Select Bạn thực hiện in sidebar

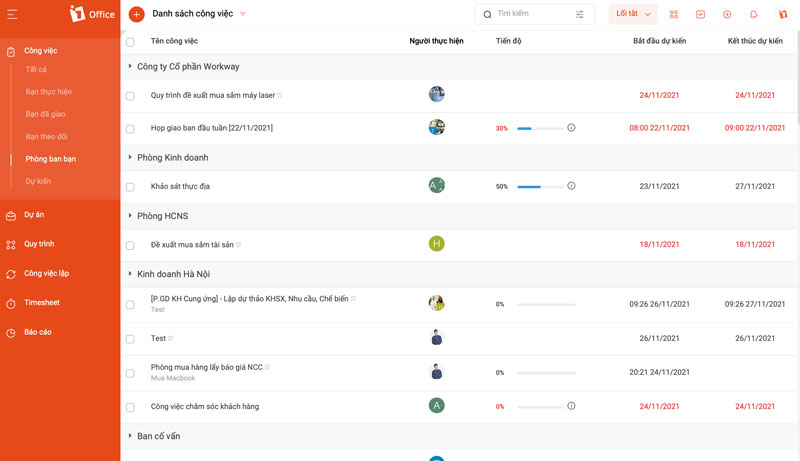(x=48, y=92)
